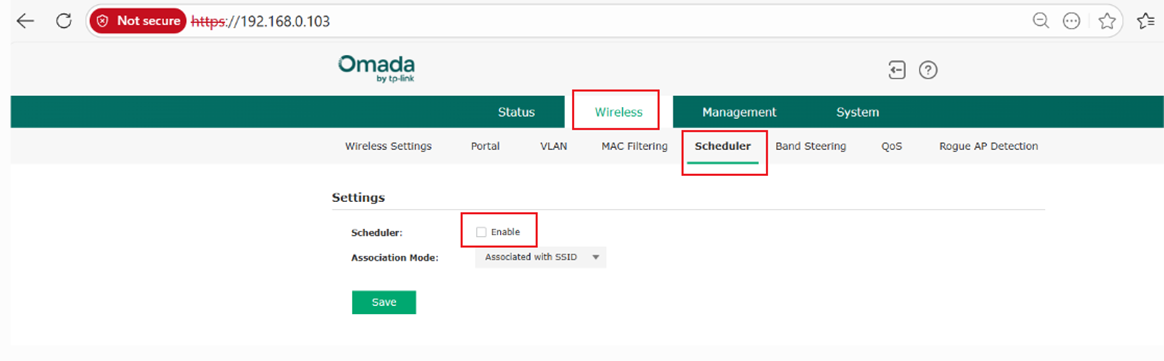Click the address bar URL 192.168.0.103
The image size is (1164, 361).
[x=261, y=22]
